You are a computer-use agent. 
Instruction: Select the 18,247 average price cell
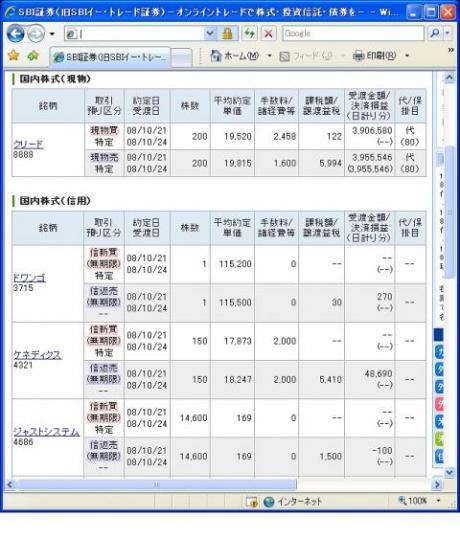pos(233,379)
